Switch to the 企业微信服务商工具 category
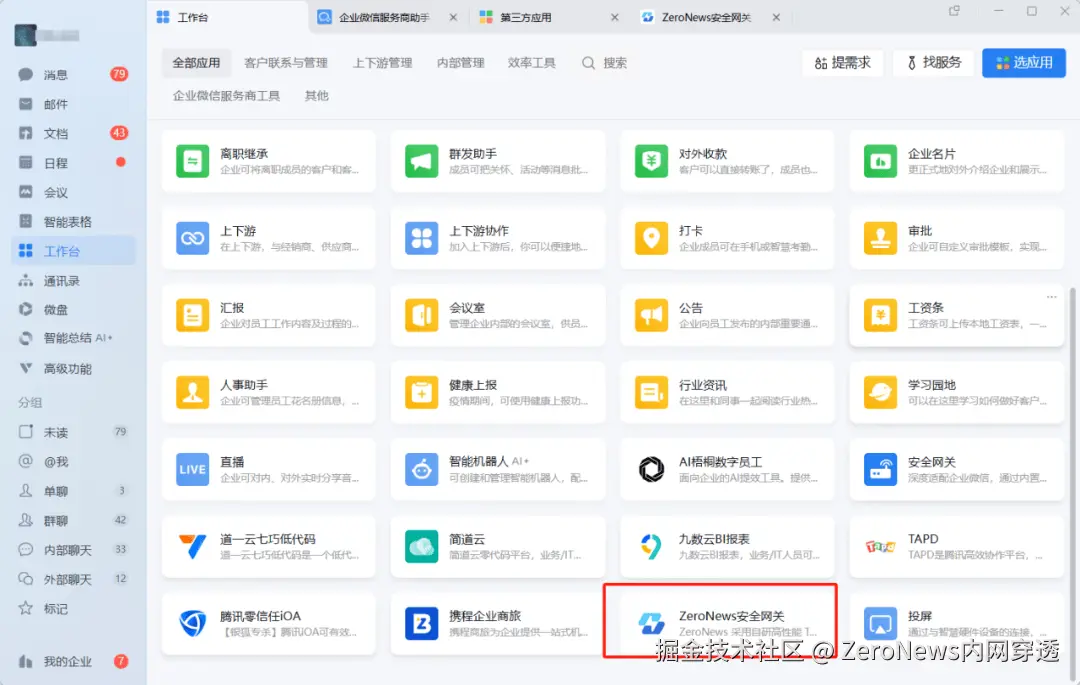 (226, 96)
